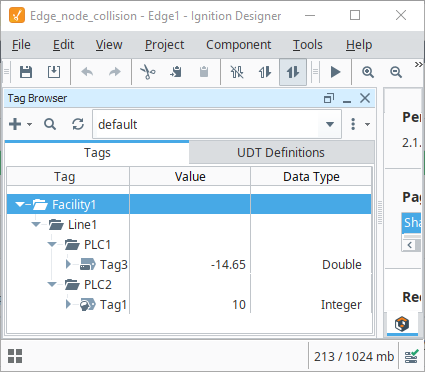Select the Tag1 tag
The height and width of the screenshot is (372, 425).
pos(113,304)
